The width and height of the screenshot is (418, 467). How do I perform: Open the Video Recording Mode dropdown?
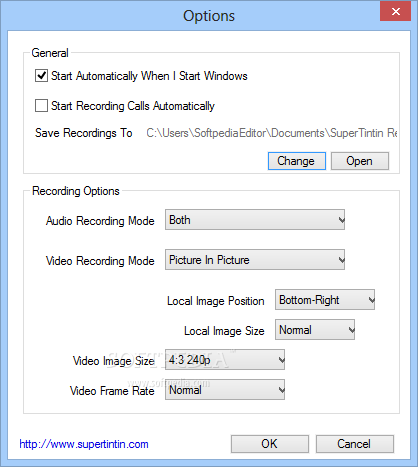coord(255,260)
